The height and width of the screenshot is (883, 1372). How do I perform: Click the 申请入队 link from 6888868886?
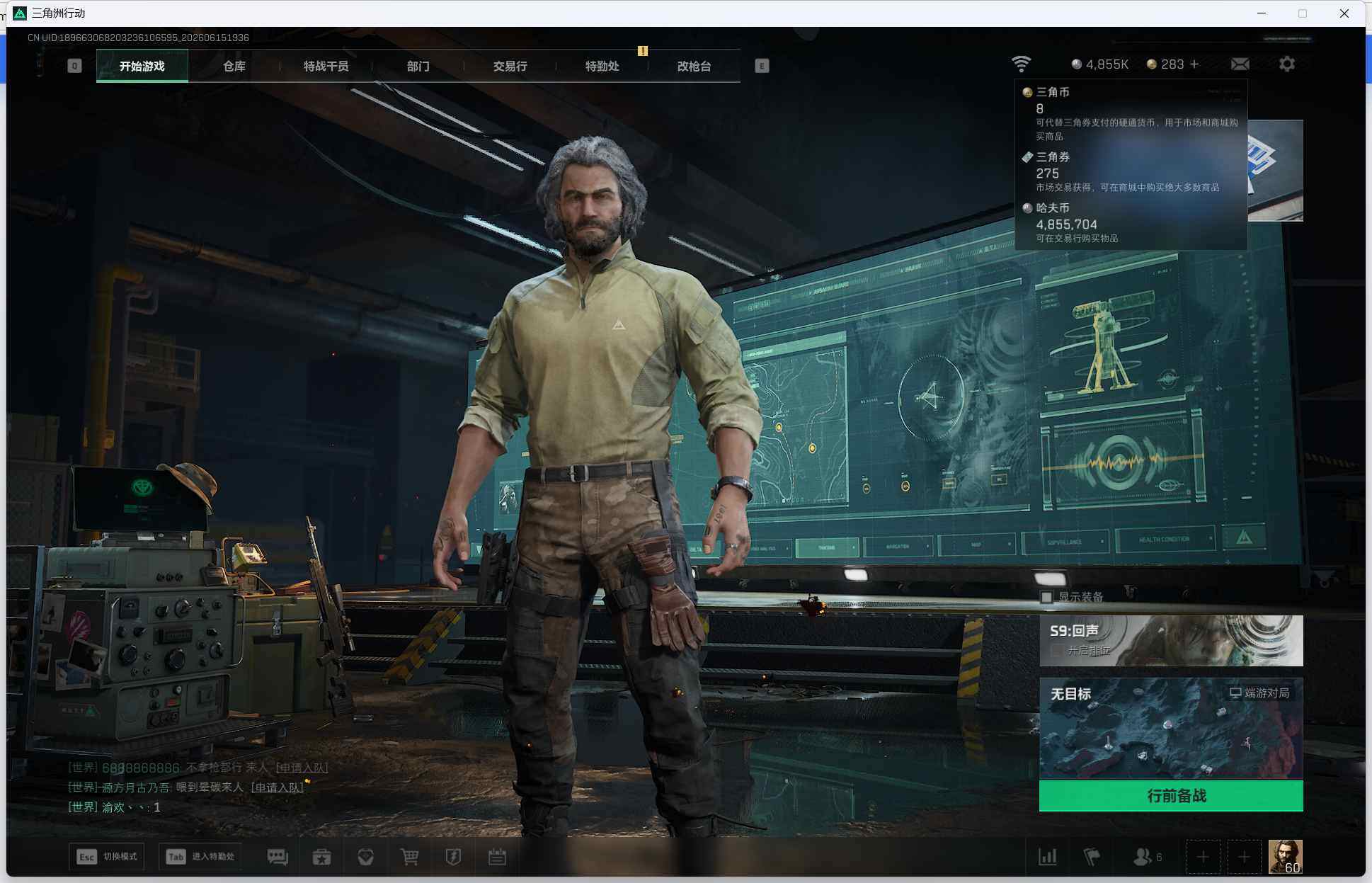pyautogui.click(x=302, y=768)
